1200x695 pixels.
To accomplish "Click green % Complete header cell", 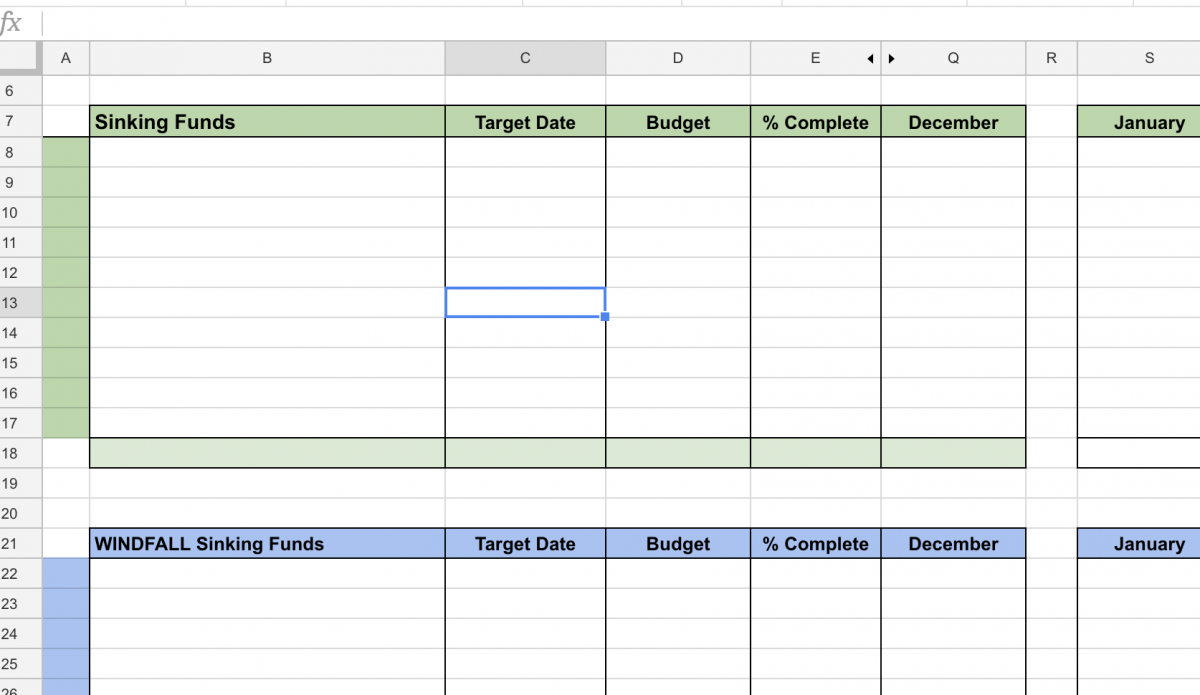I will coord(816,122).
